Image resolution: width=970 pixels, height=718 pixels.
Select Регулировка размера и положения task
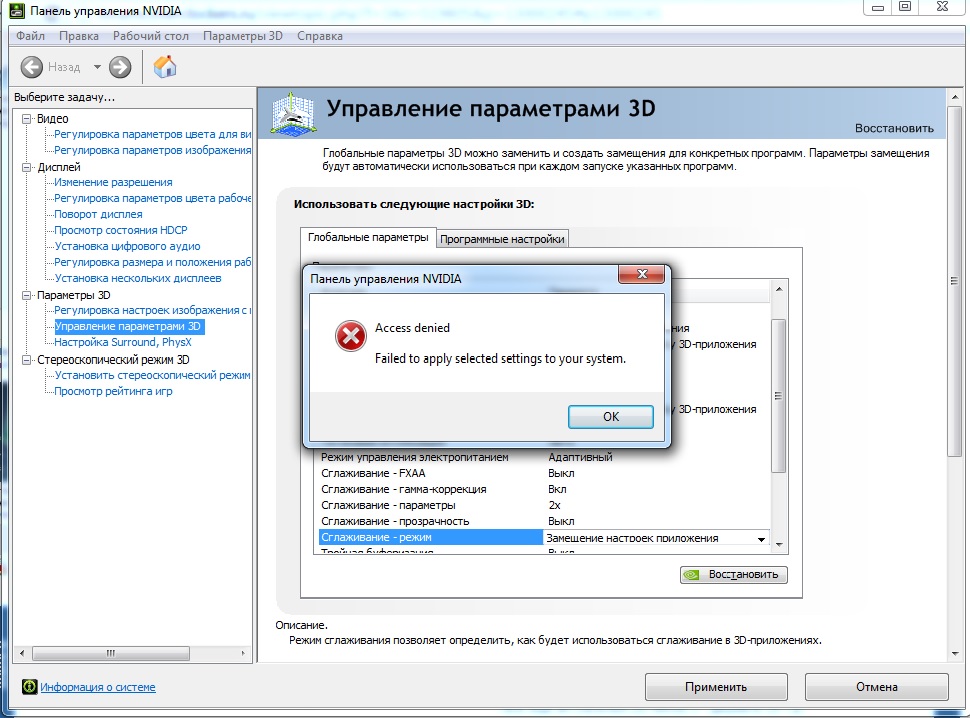click(x=152, y=262)
